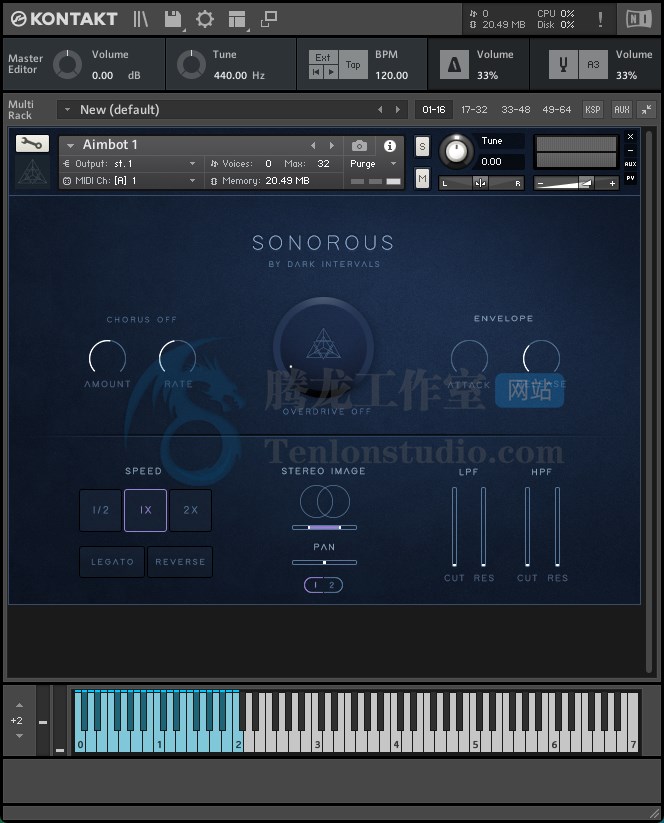The height and width of the screenshot is (823, 664).
Task: Shift keyboard octave up arrow
Action: 19,705
